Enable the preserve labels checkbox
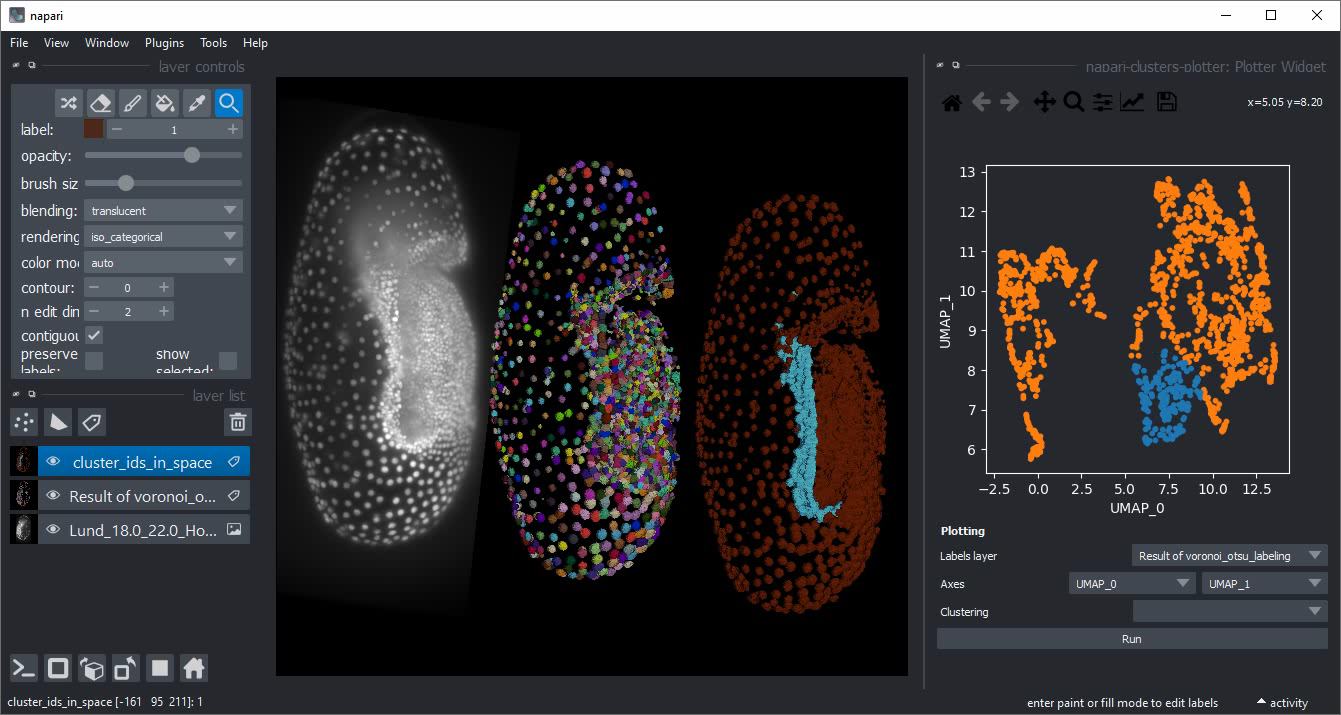Screen dimensions: 1341x715 coord(94,361)
